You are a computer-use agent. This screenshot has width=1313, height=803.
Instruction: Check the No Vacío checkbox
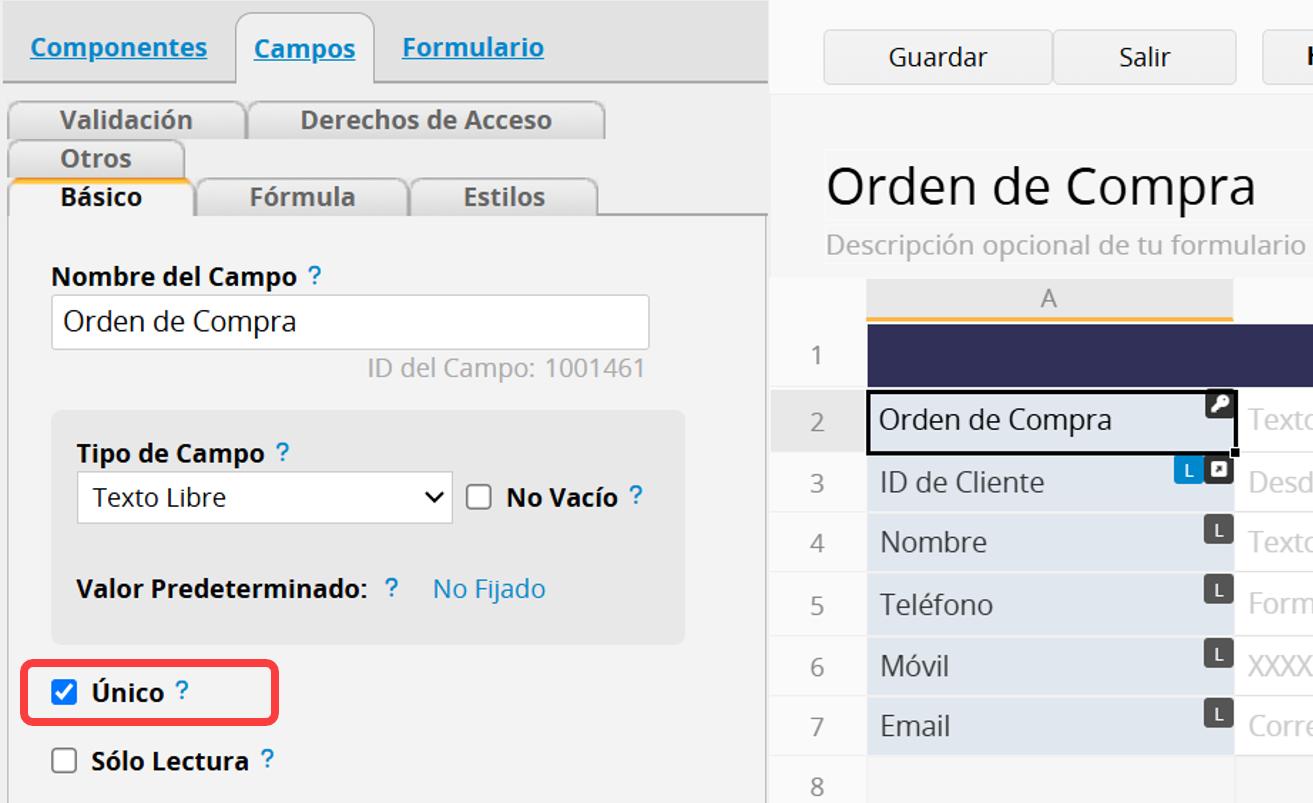coord(479,497)
